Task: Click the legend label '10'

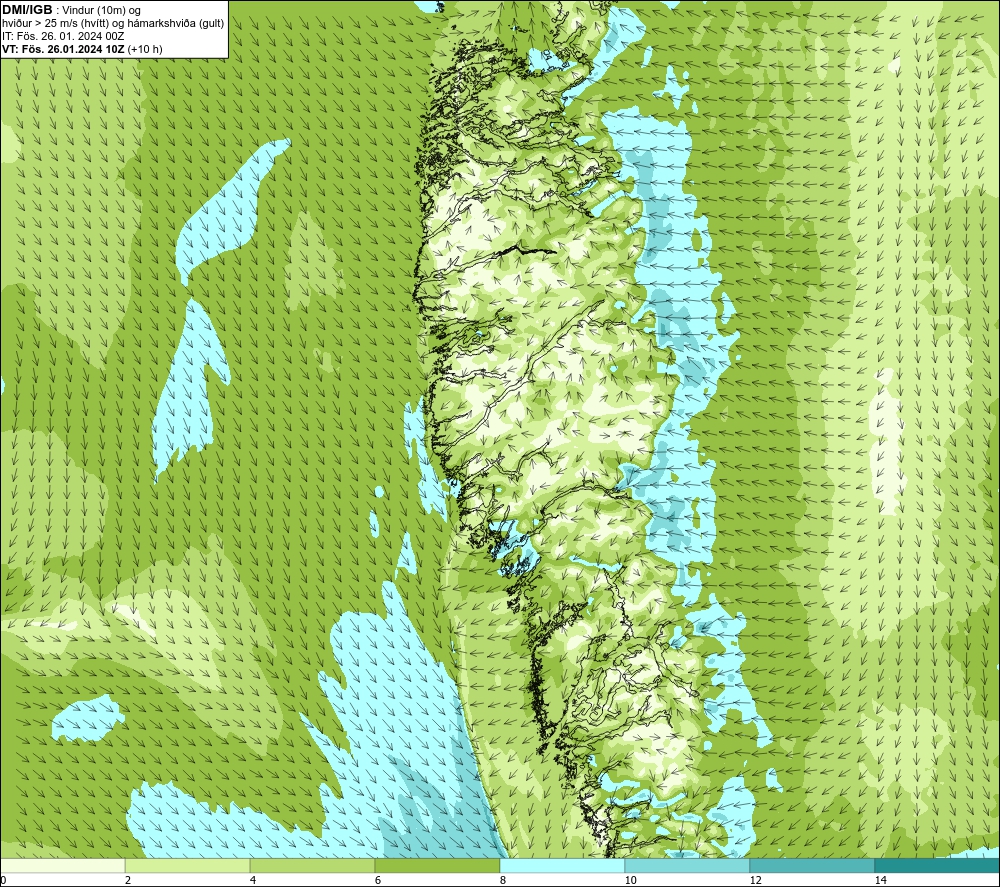Action: click(x=630, y=881)
